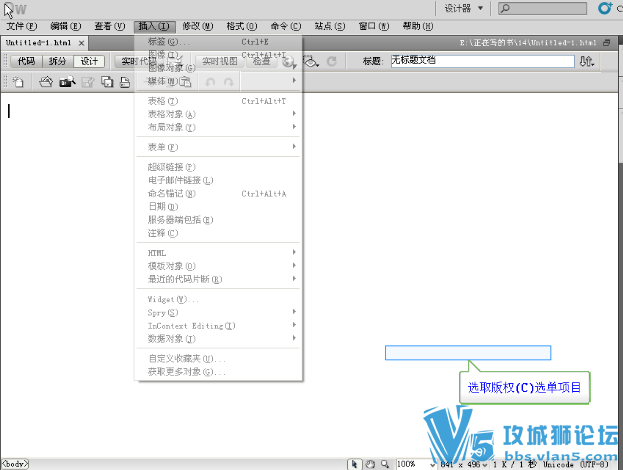The image size is (623, 470).
Task: Choose the Select tool in status bar
Action: click(354, 464)
